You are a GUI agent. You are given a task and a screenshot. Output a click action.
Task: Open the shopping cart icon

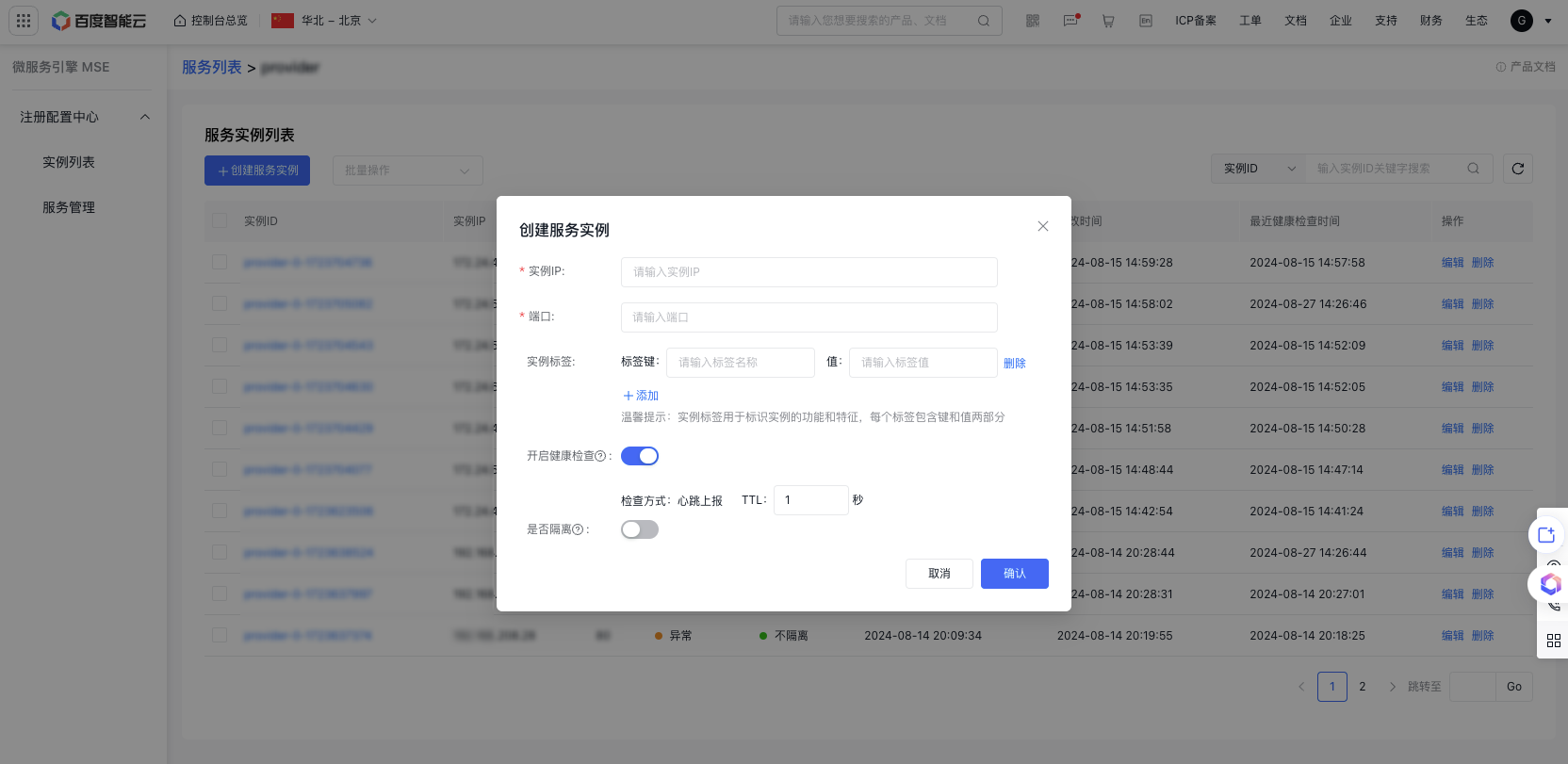click(1108, 21)
